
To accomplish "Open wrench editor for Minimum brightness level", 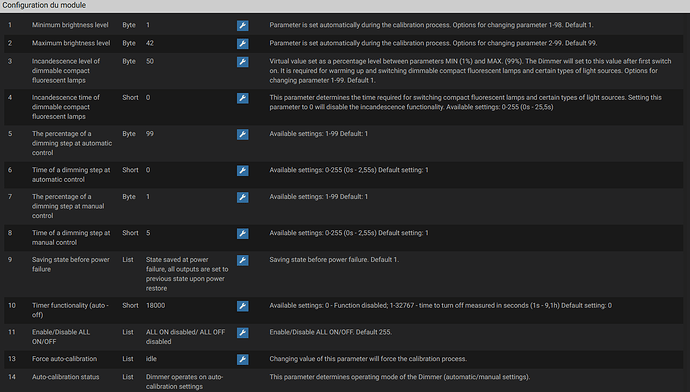I will click(242, 26).
